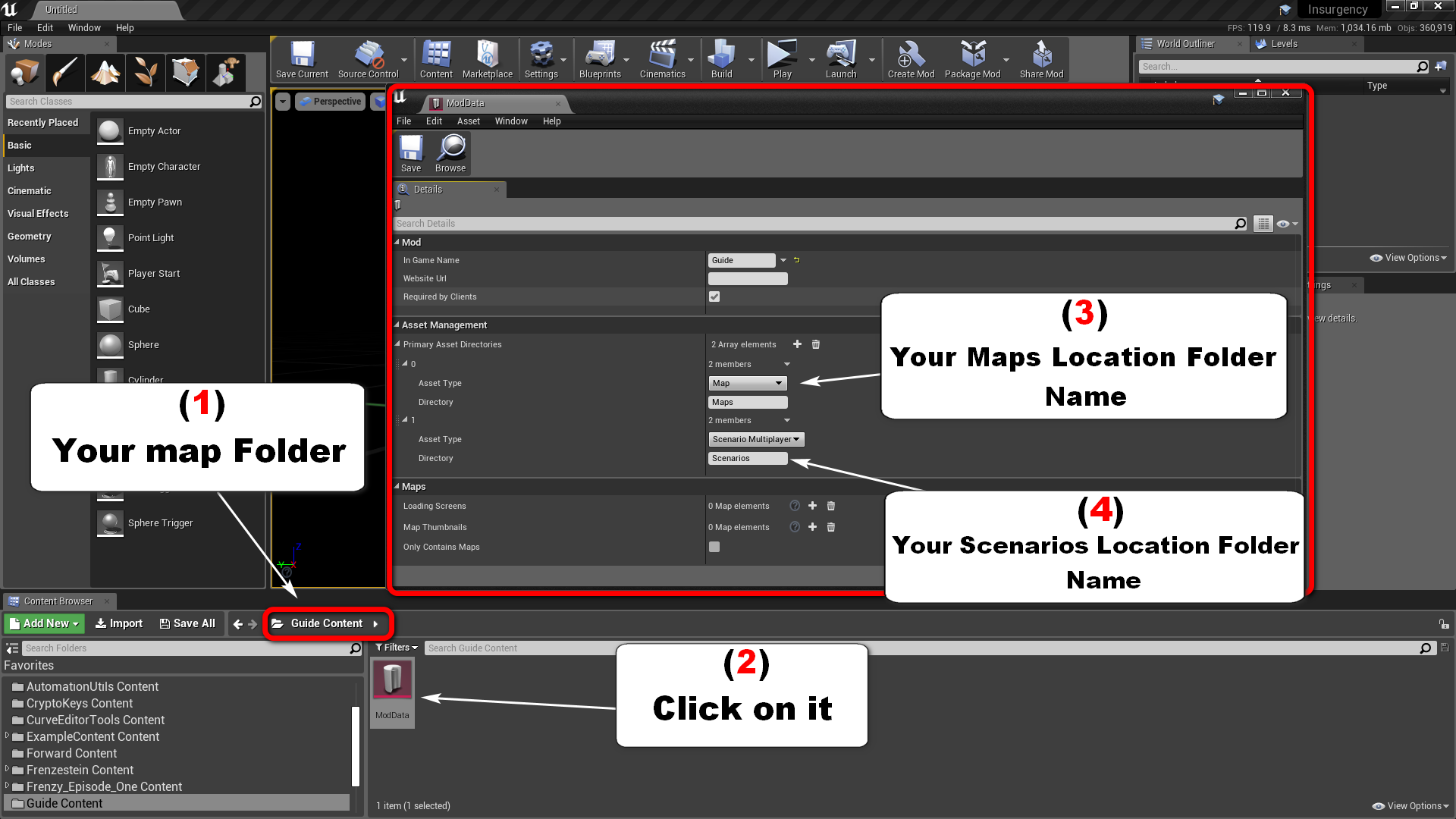Open the main File menu

coord(14,27)
